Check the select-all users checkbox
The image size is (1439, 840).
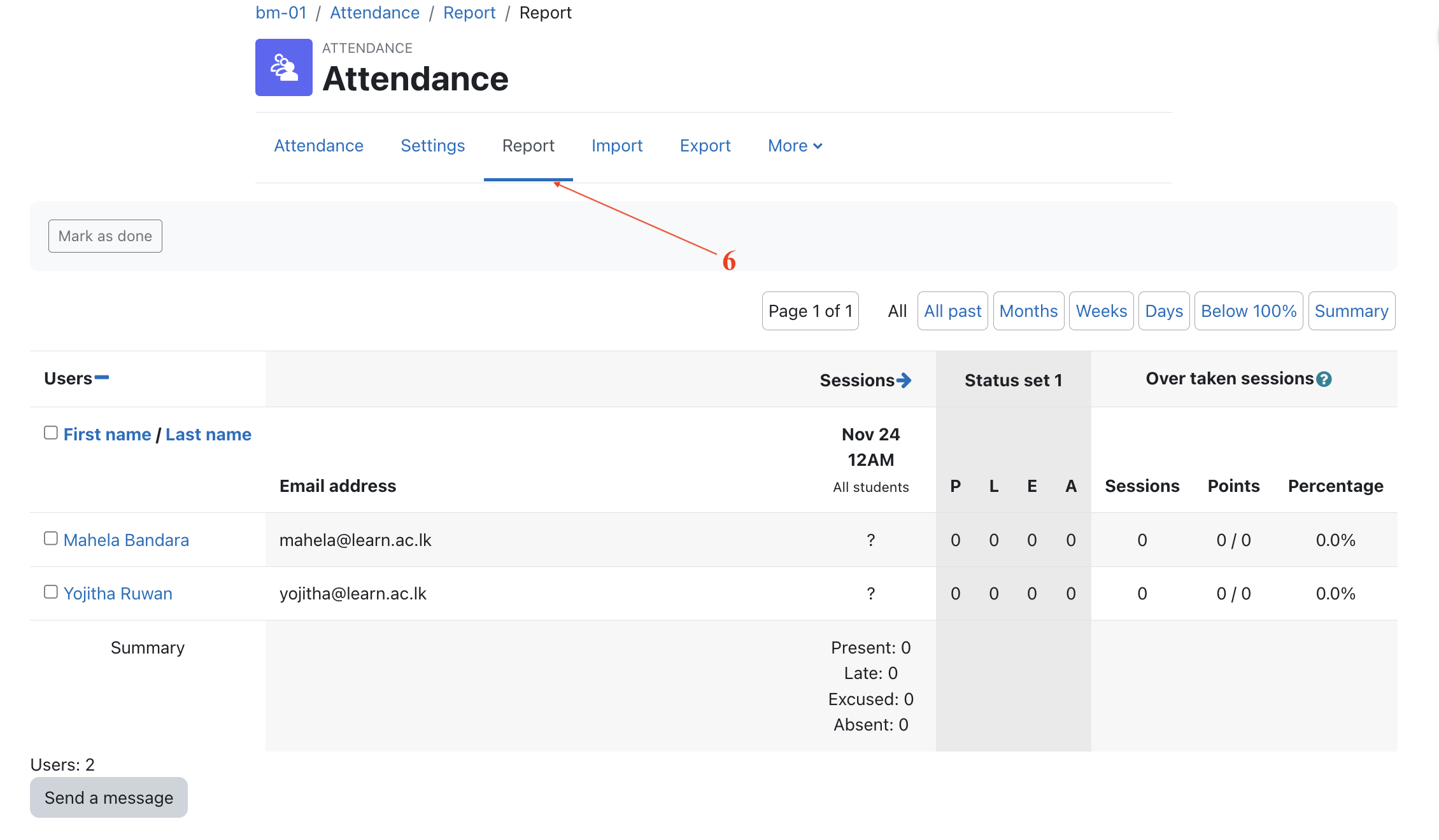[x=51, y=433]
